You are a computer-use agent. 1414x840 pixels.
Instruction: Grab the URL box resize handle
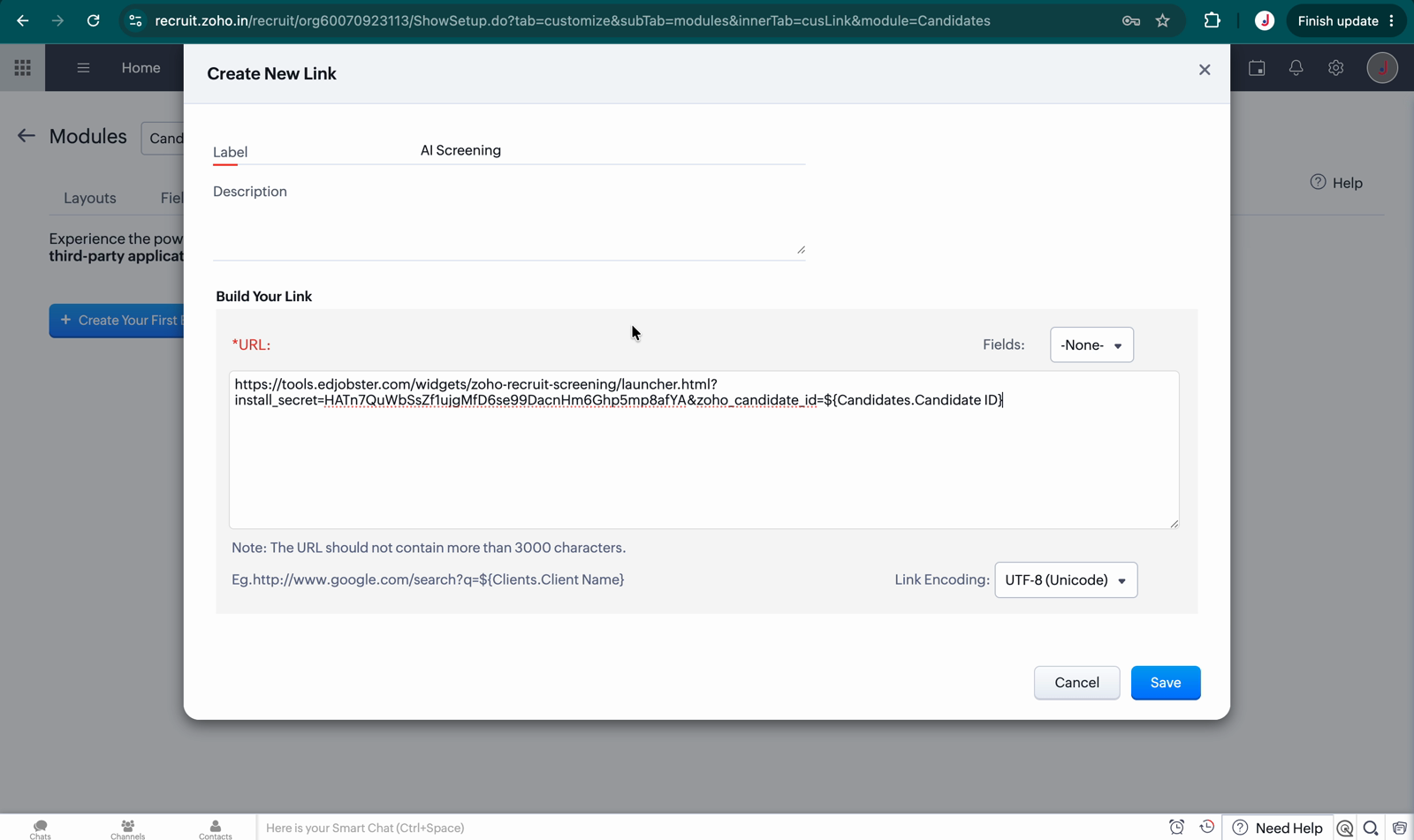click(x=1174, y=523)
